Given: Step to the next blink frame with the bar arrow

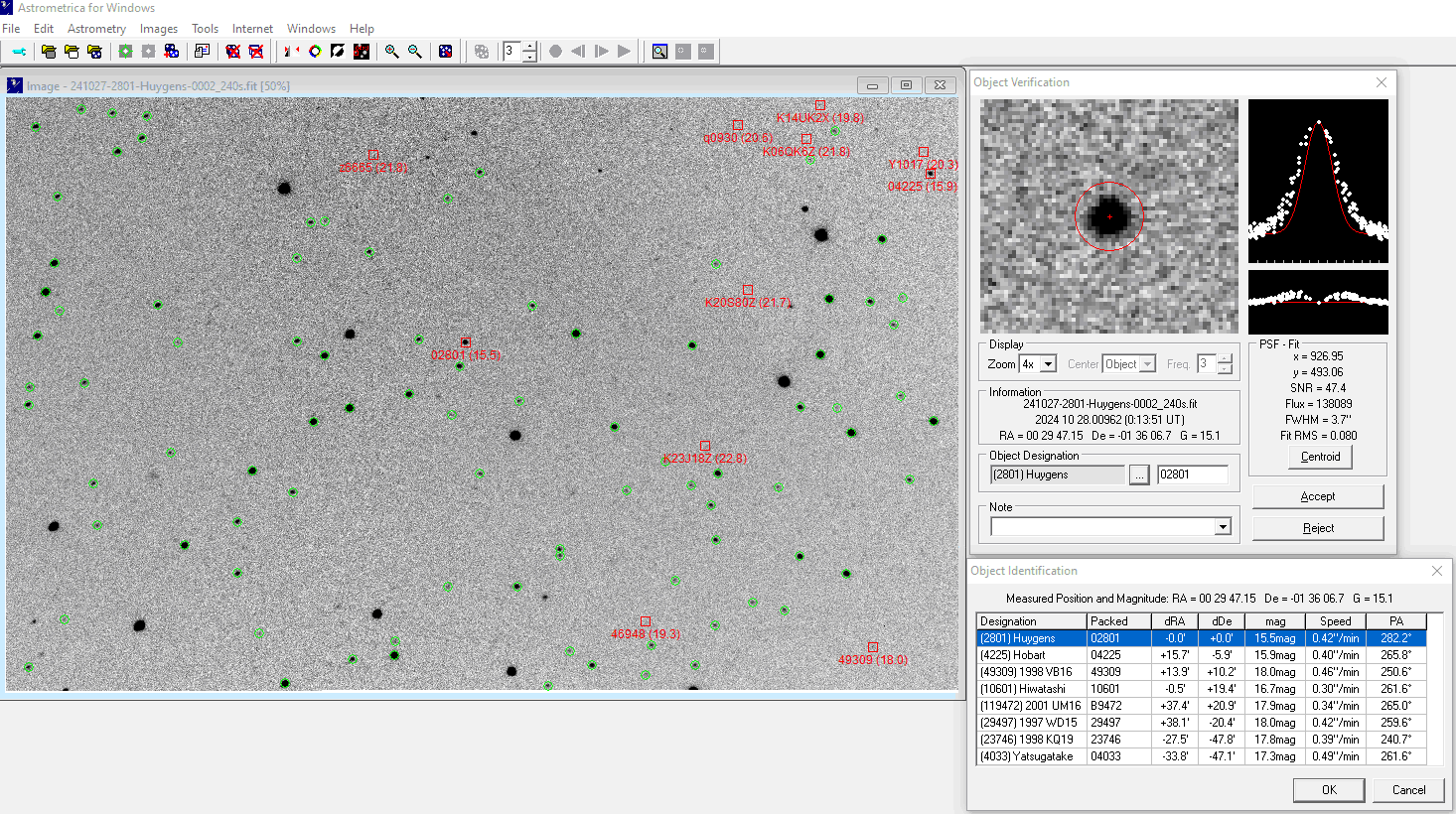Looking at the screenshot, I should [x=601, y=52].
